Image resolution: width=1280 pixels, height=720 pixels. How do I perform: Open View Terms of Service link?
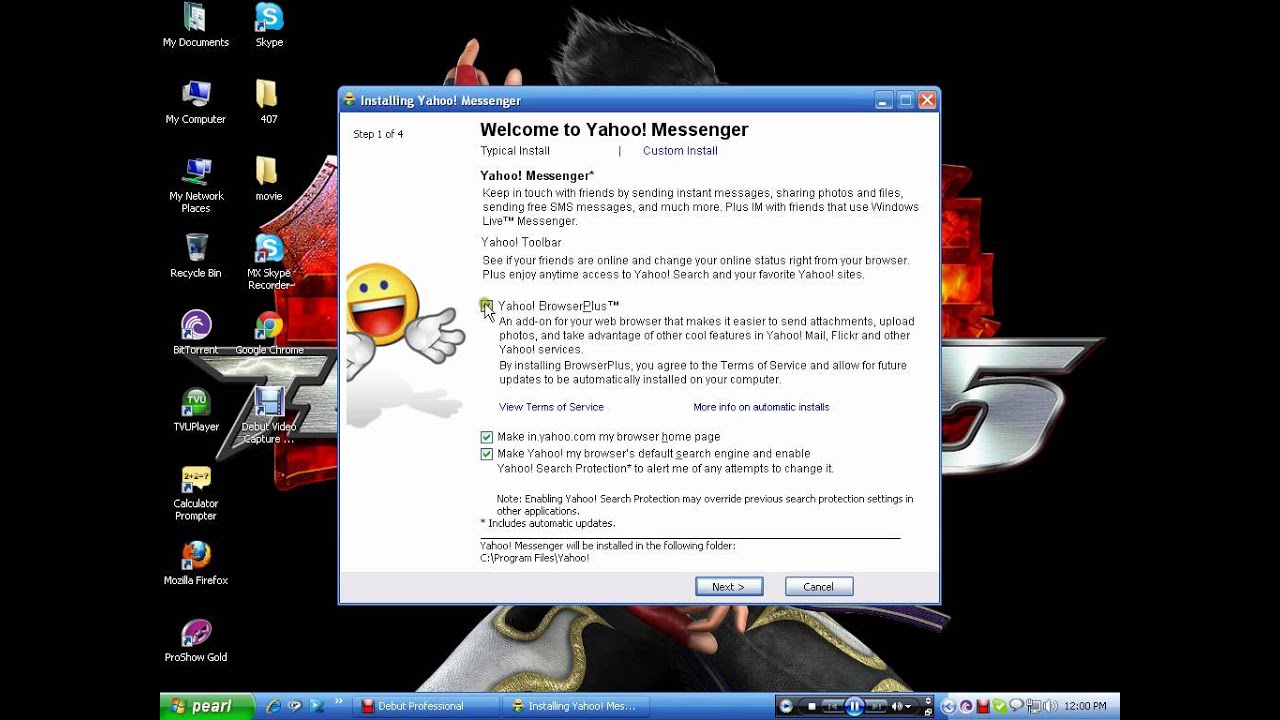coord(551,407)
